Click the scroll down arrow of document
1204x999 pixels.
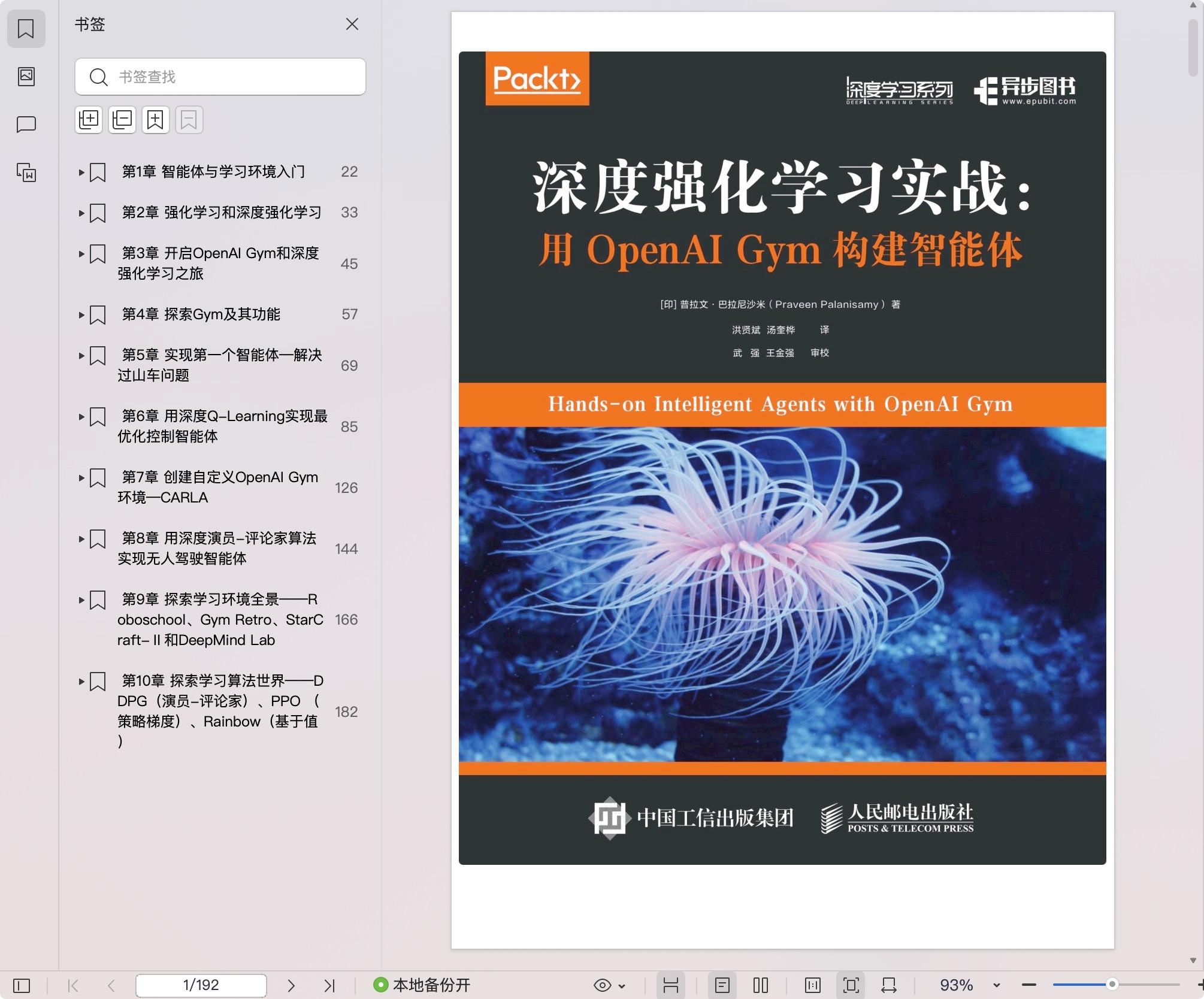coord(1193,961)
